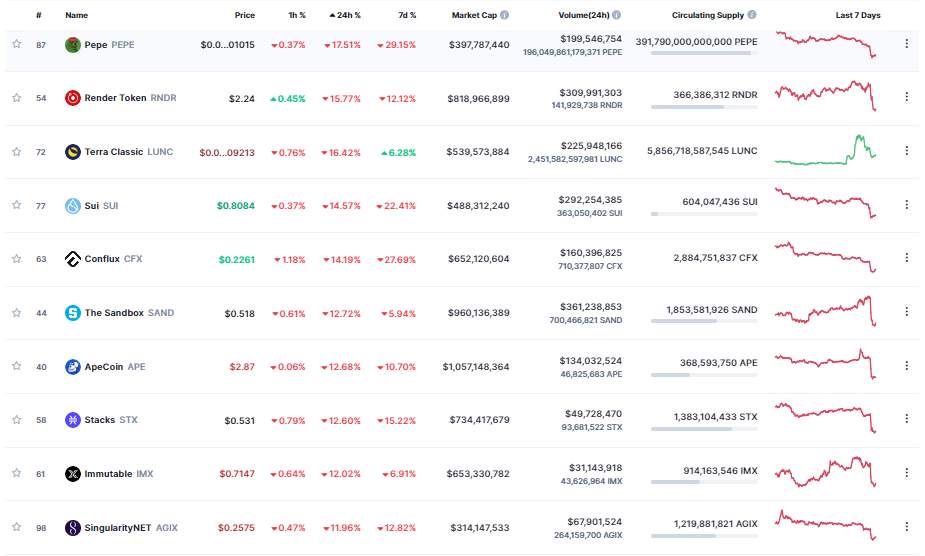Show Market Cap info tooltip icon
925x556 pixels.
coord(504,15)
